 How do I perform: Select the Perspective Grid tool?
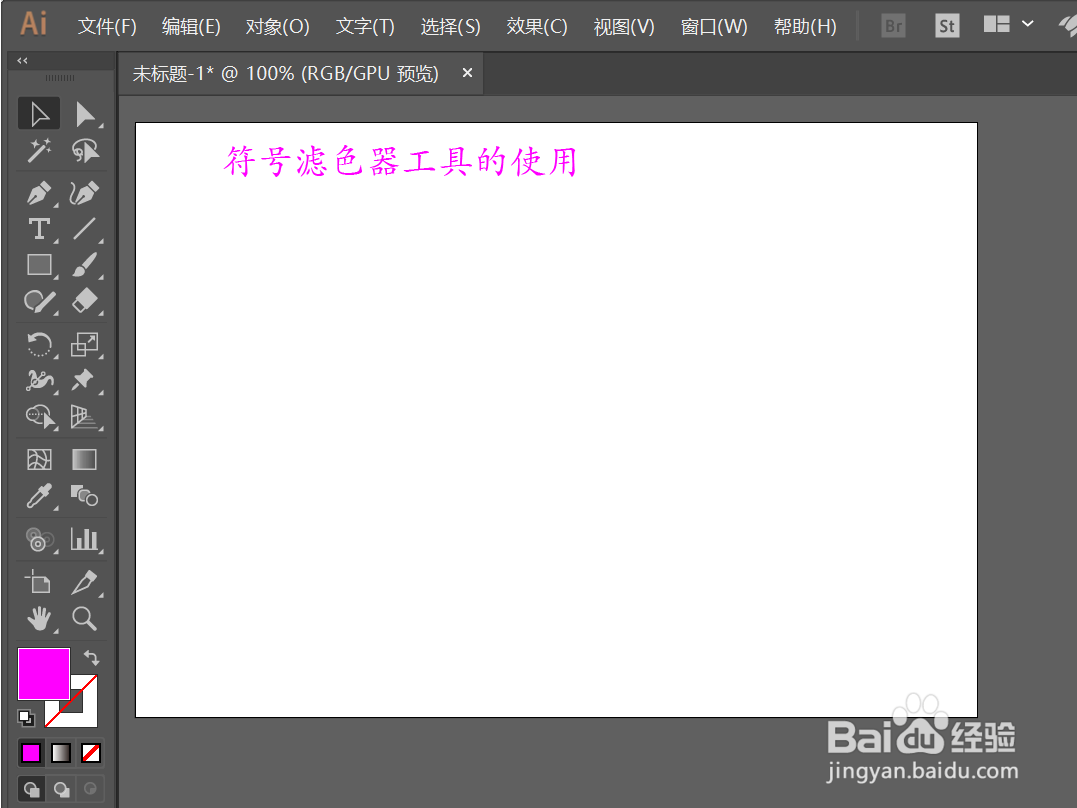point(85,416)
